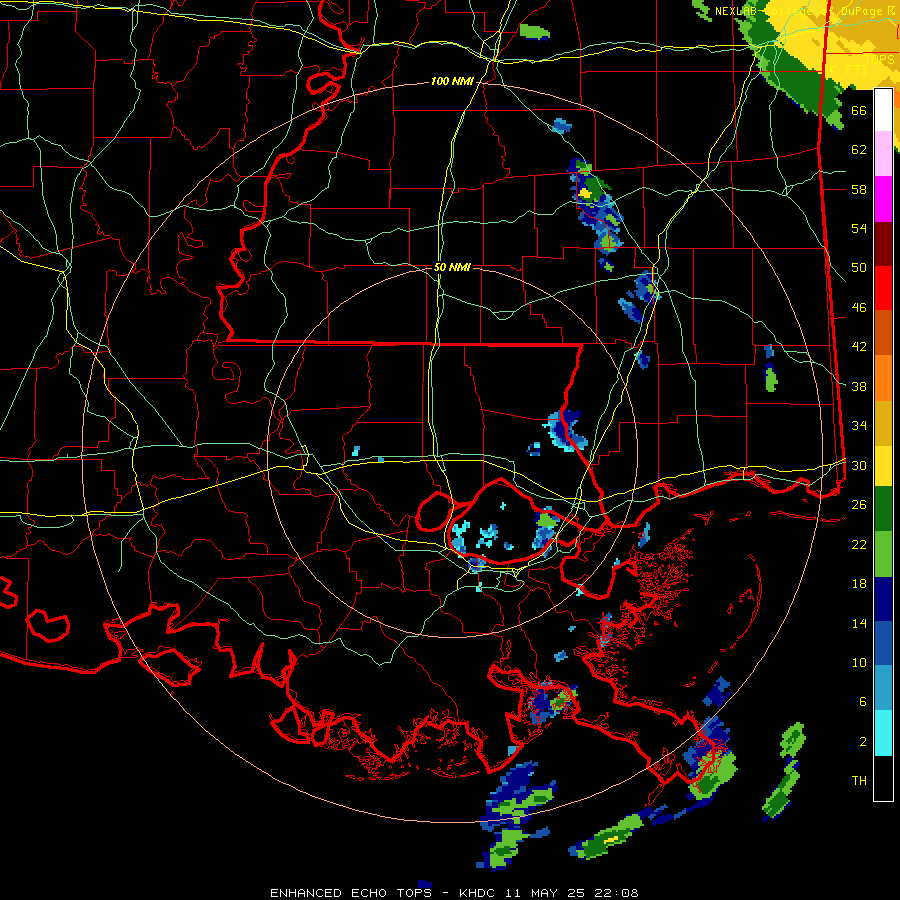Select the dark green legend swatch
Image resolution: width=900 pixels, height=900 pixels.
coord(883,509)
